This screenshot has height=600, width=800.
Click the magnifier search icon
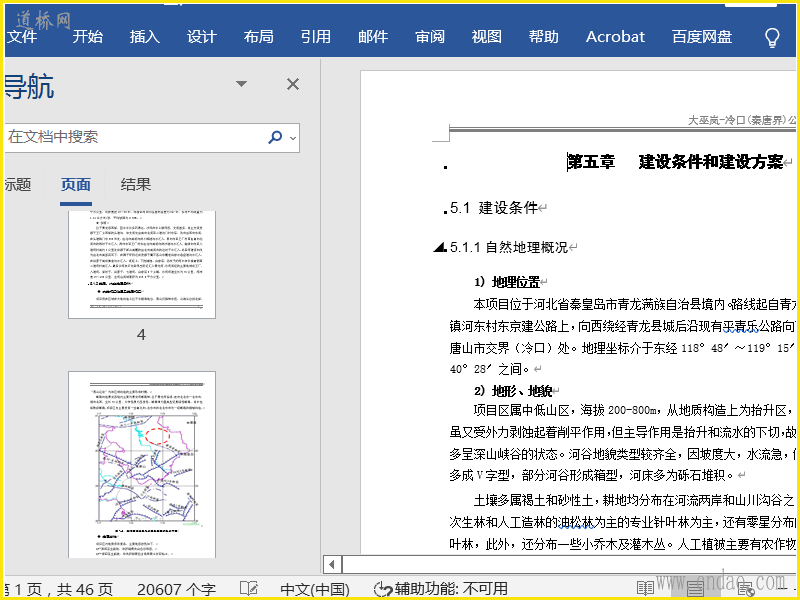(x=275, y=137)
